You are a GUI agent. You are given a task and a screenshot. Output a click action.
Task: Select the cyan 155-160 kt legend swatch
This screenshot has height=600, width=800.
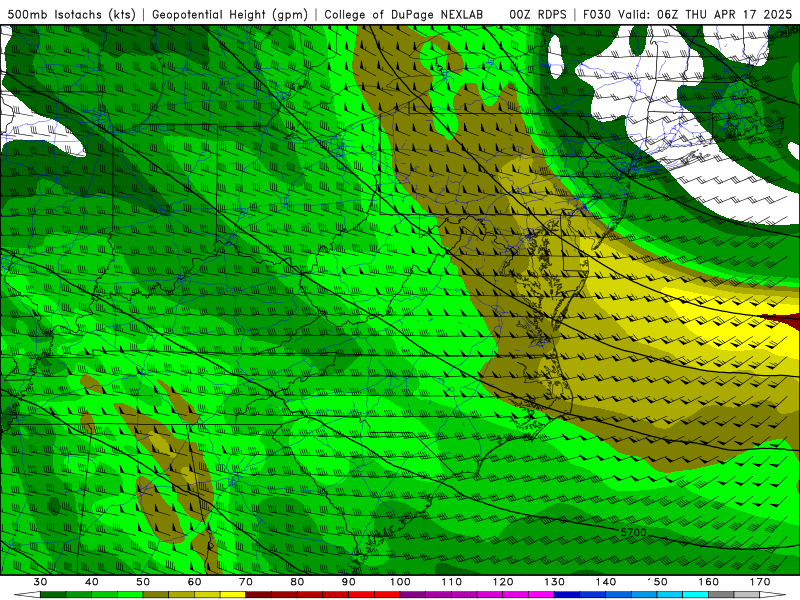click(x=695, y=595)
